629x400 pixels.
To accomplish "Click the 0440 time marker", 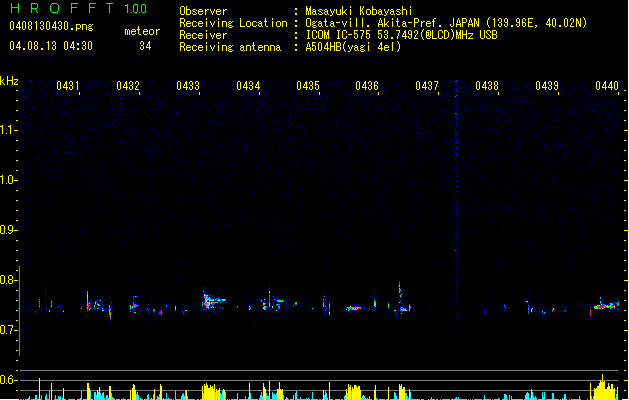I will [607, 86].
